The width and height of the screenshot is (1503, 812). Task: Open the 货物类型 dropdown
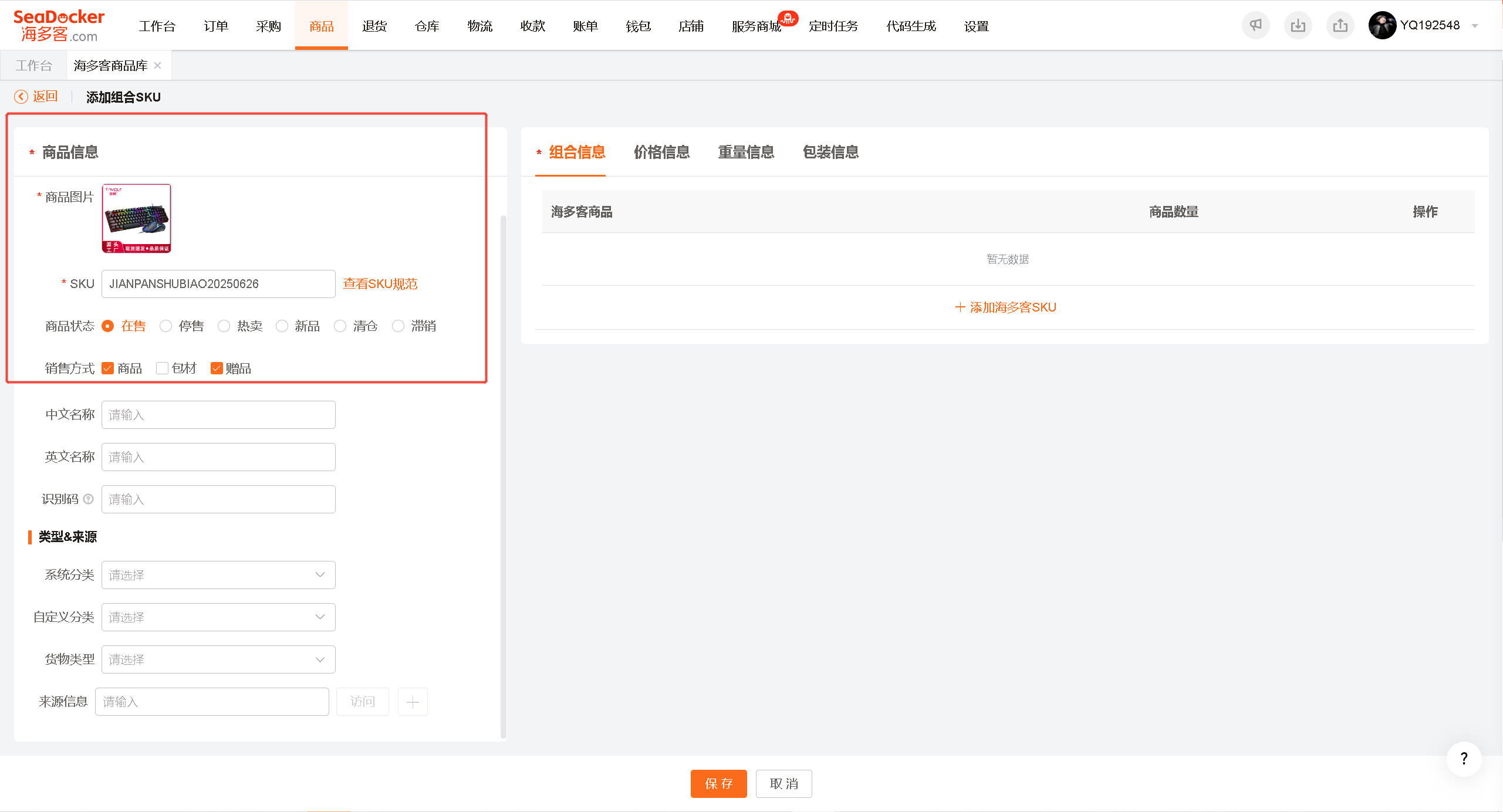coord(218,659)
